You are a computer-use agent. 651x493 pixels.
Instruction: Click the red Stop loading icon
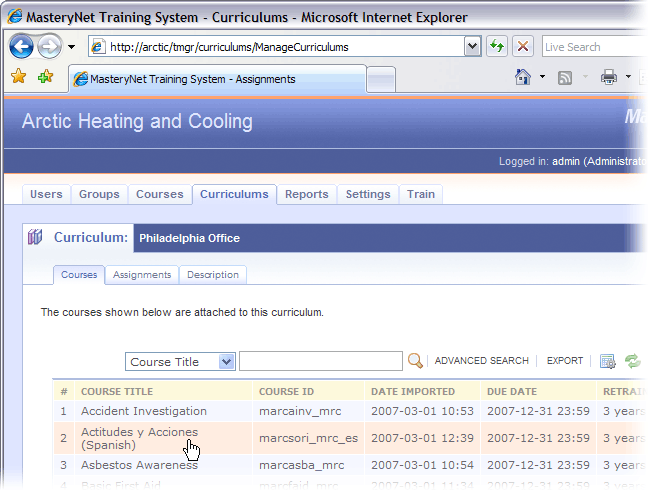click(x=523, y=46)
